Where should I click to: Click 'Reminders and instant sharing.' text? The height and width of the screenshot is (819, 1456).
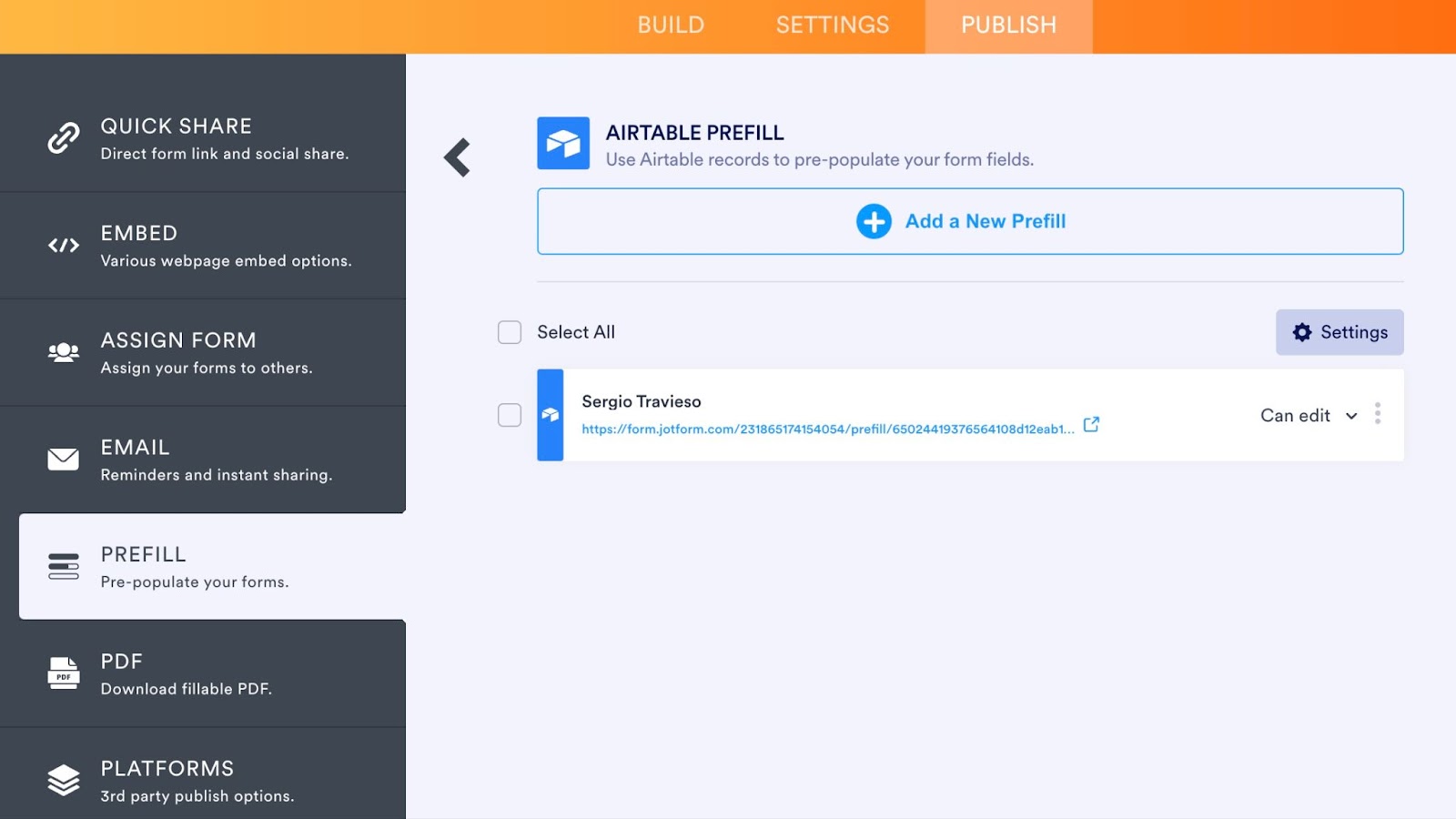[x=217, y=475]
